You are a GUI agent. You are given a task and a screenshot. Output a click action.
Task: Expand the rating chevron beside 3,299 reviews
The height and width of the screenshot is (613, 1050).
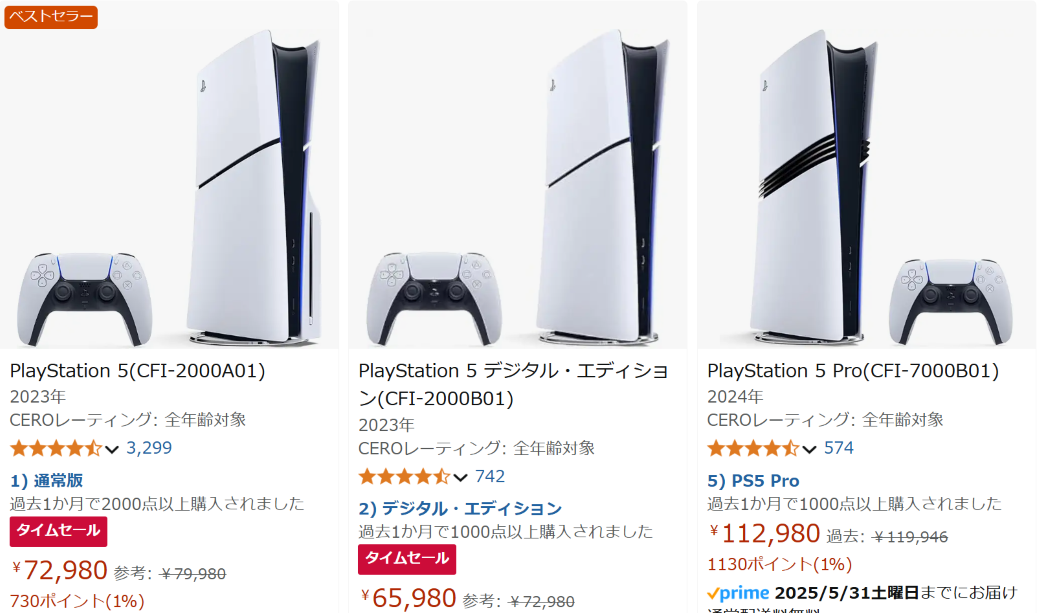point(112,450)
